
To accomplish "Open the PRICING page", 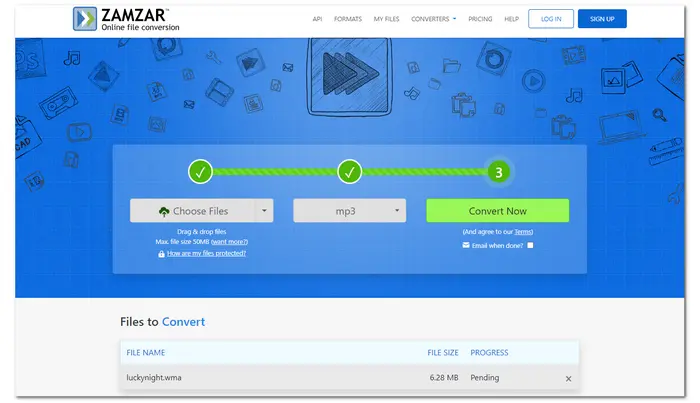I will (x=480, y=19).
